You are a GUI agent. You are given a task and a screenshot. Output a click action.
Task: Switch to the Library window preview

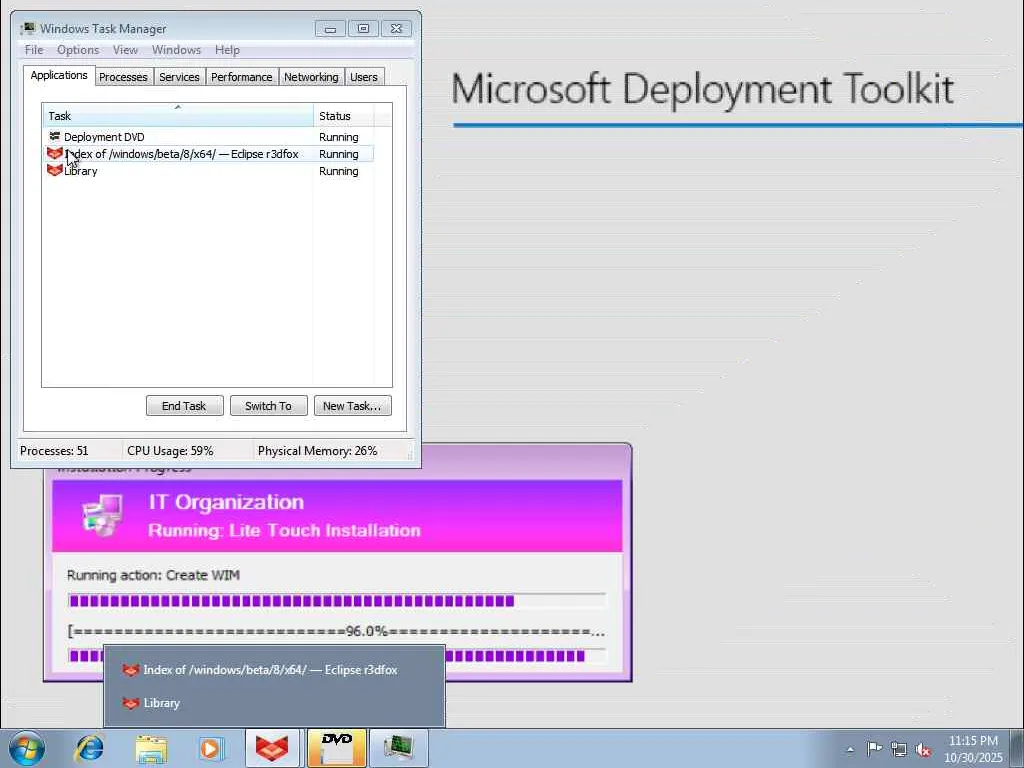coord(274,703)
